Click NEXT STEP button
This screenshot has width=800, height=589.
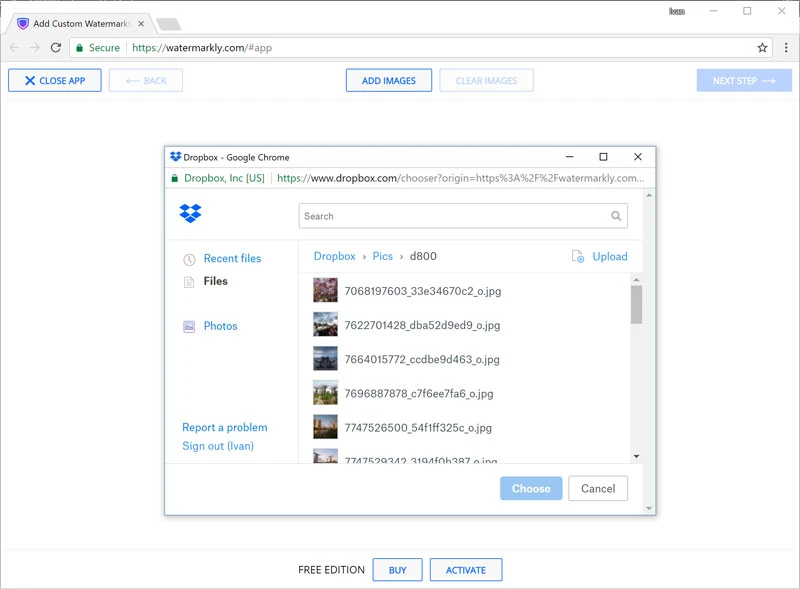[744, 81]
